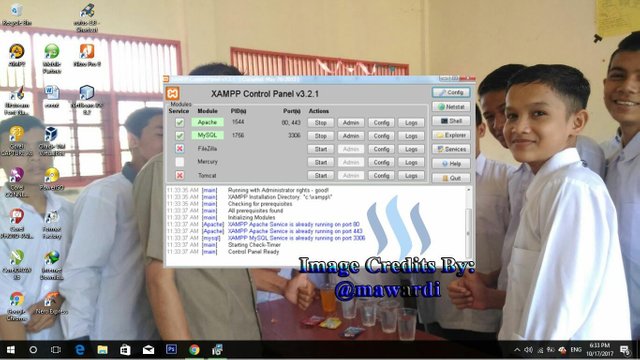The image size is (640, 360).
Task: Toggle the empty Mercury service checkbox
Action: (180, 162)
